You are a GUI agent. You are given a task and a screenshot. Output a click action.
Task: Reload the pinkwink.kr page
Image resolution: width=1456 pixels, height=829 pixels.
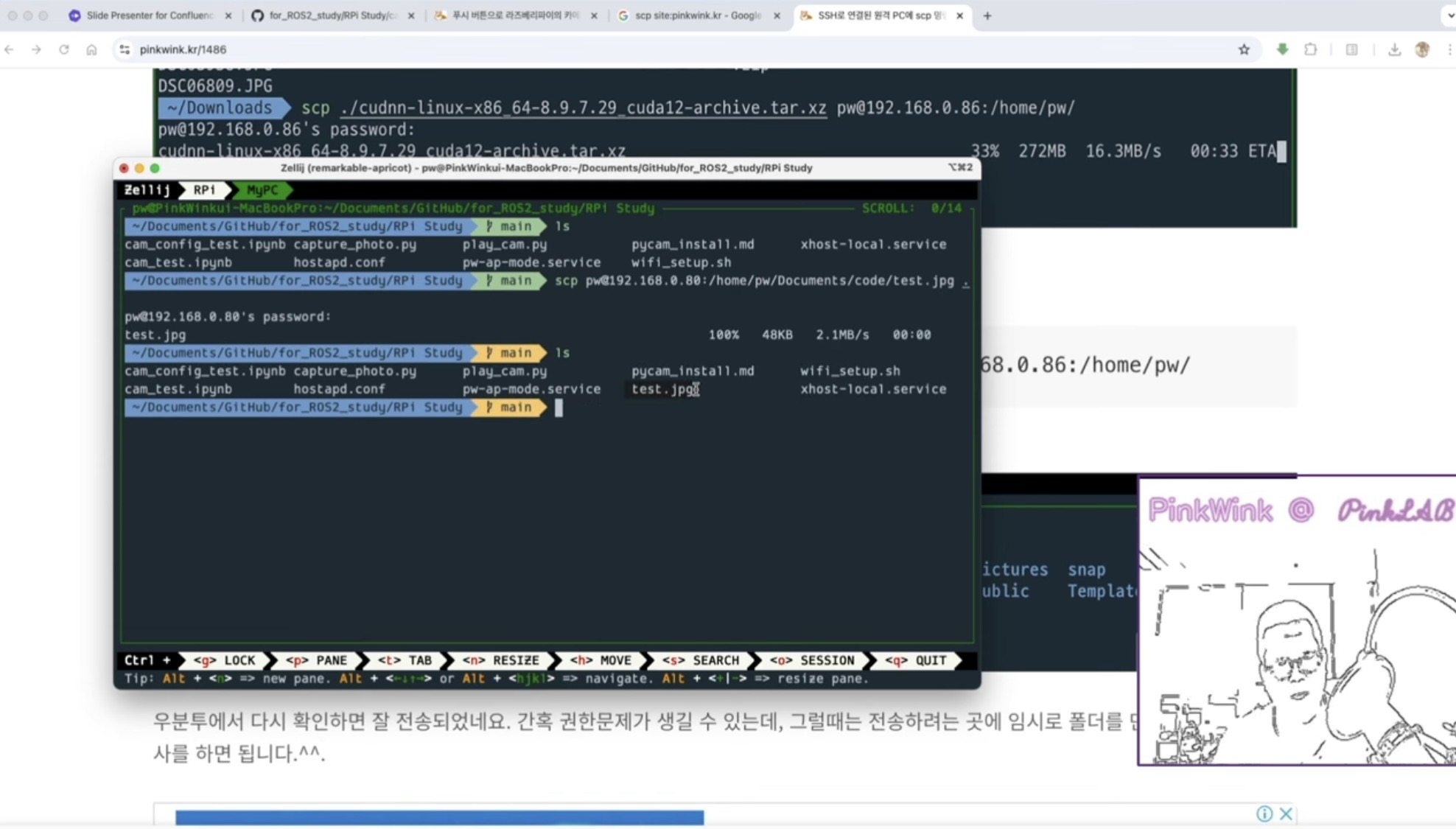pos(64,49)
